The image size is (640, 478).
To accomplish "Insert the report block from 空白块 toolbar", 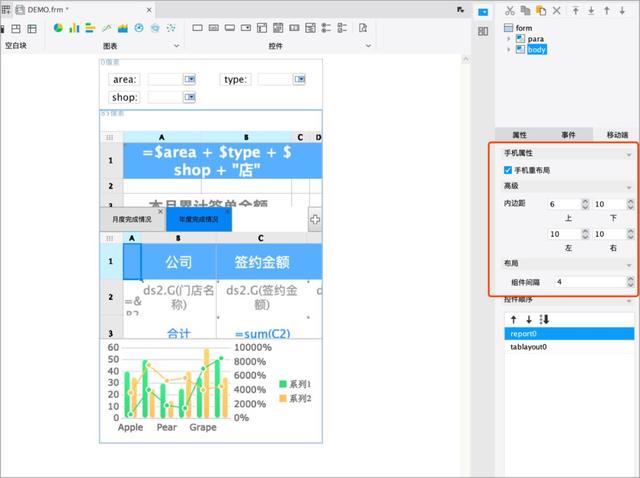I will pos(32,29).
